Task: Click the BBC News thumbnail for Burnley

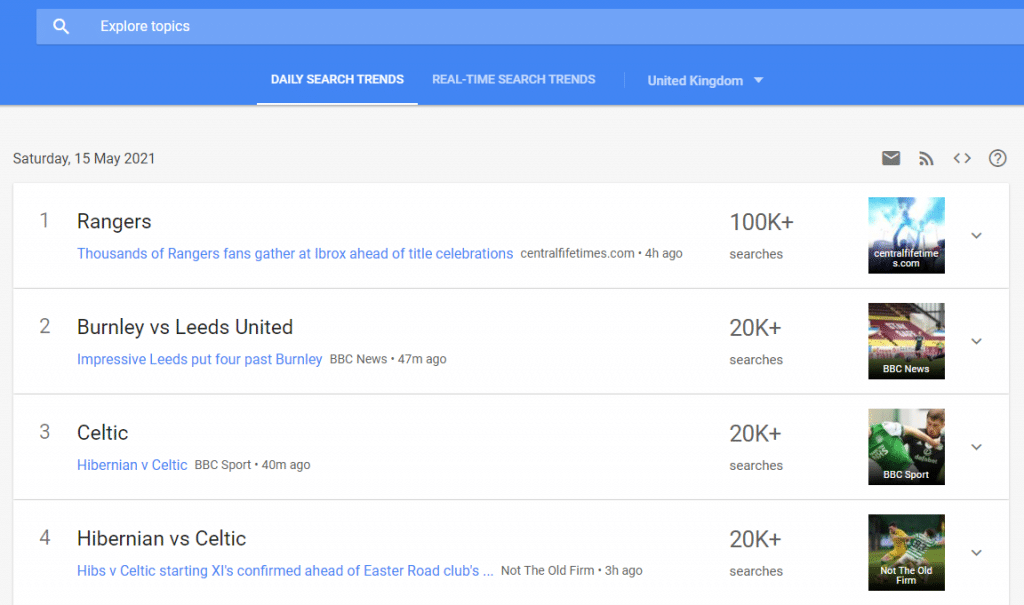Action: [x=906, y=341]
